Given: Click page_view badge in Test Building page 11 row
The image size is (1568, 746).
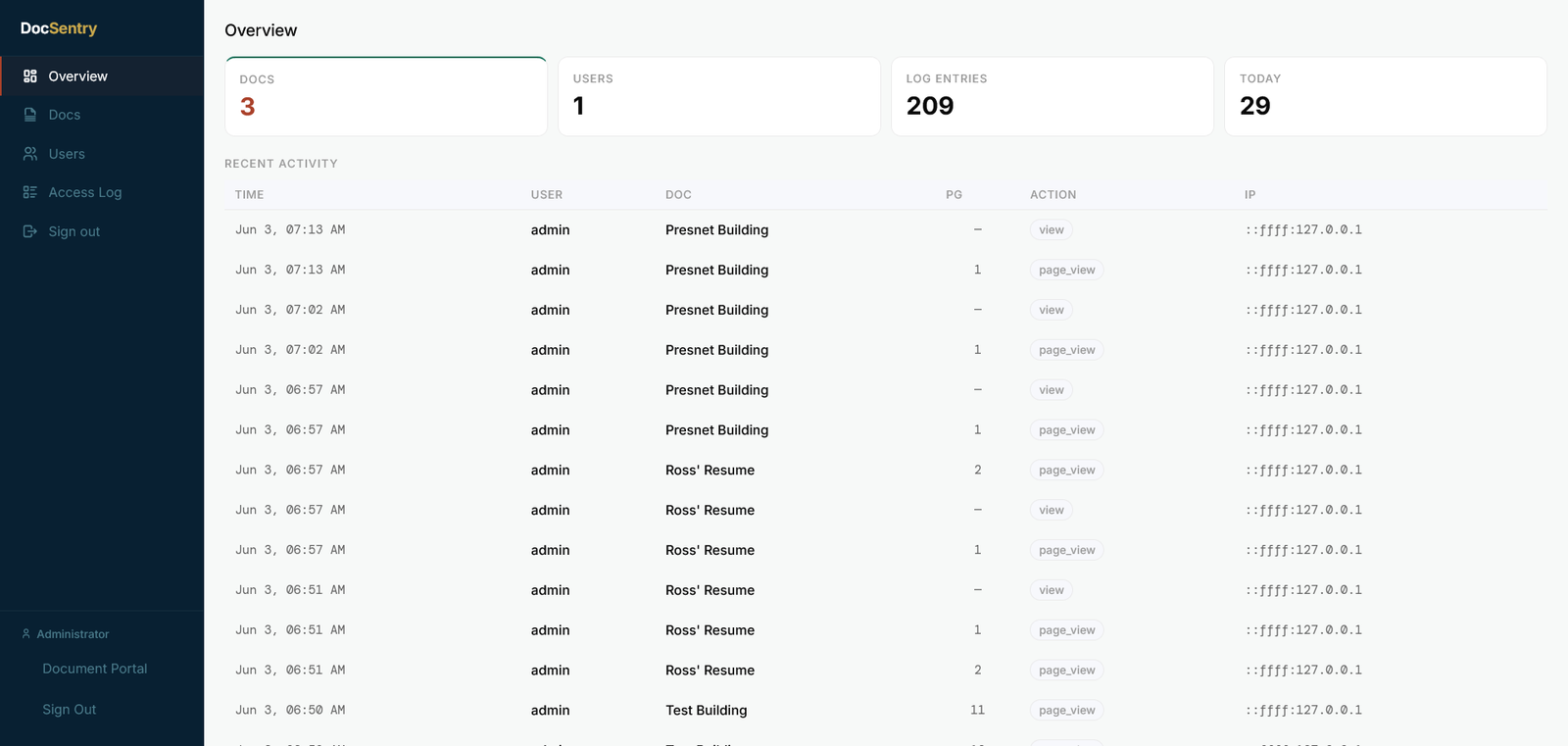Looking at the screenshot, I should [1067, 711].
